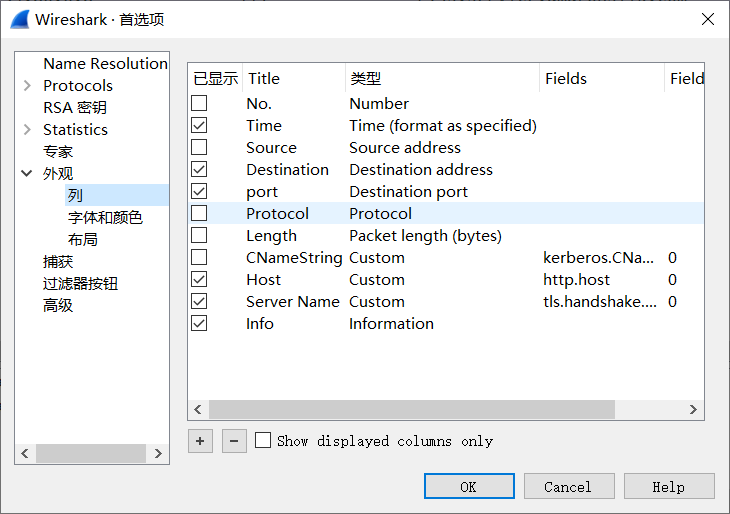
Task: Click the Wireshark shark fin logo
Action: pyautogui.click(x=20, y=20)
